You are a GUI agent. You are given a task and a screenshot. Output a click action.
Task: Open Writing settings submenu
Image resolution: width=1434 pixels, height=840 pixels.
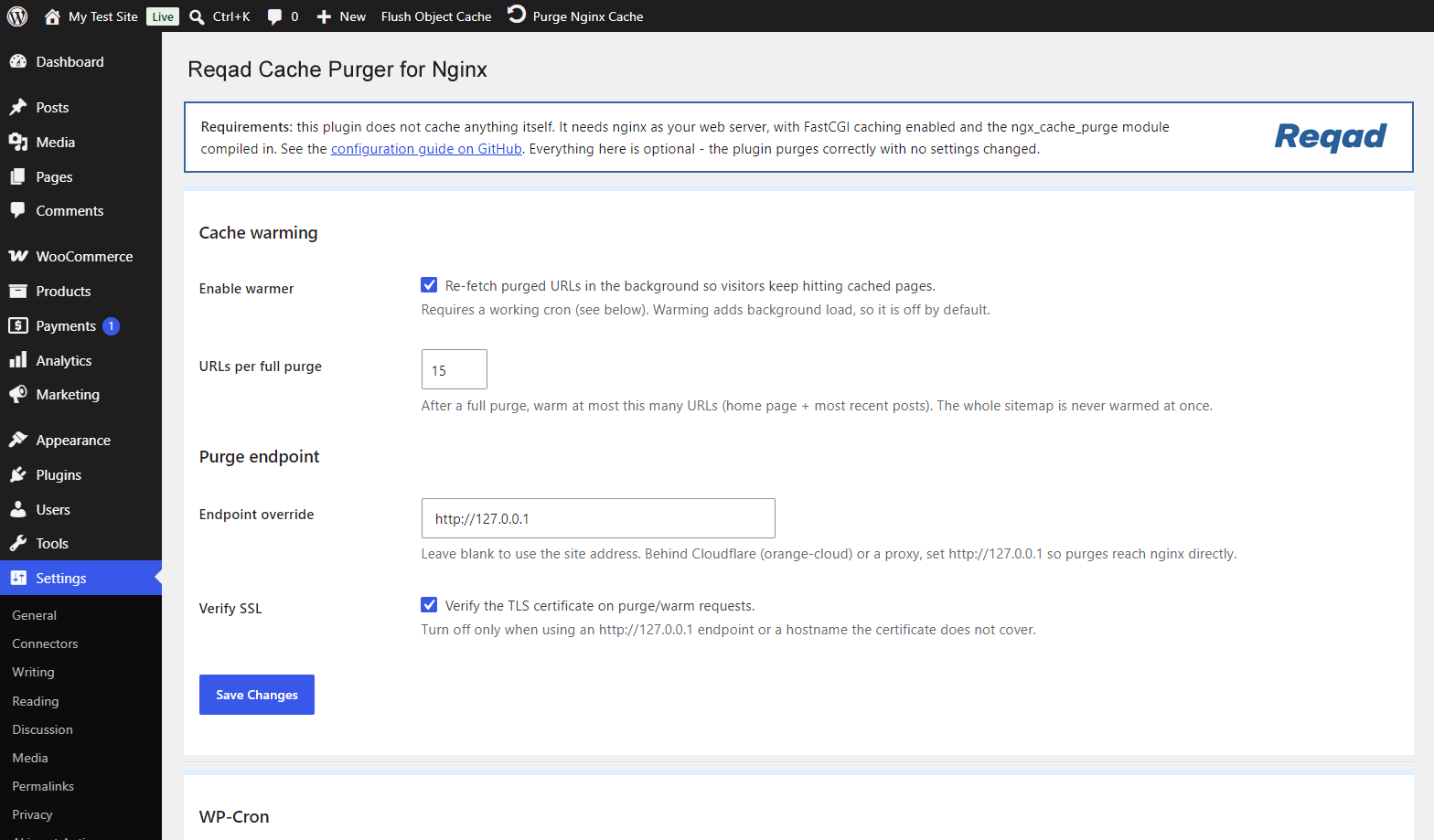[33, 672]
